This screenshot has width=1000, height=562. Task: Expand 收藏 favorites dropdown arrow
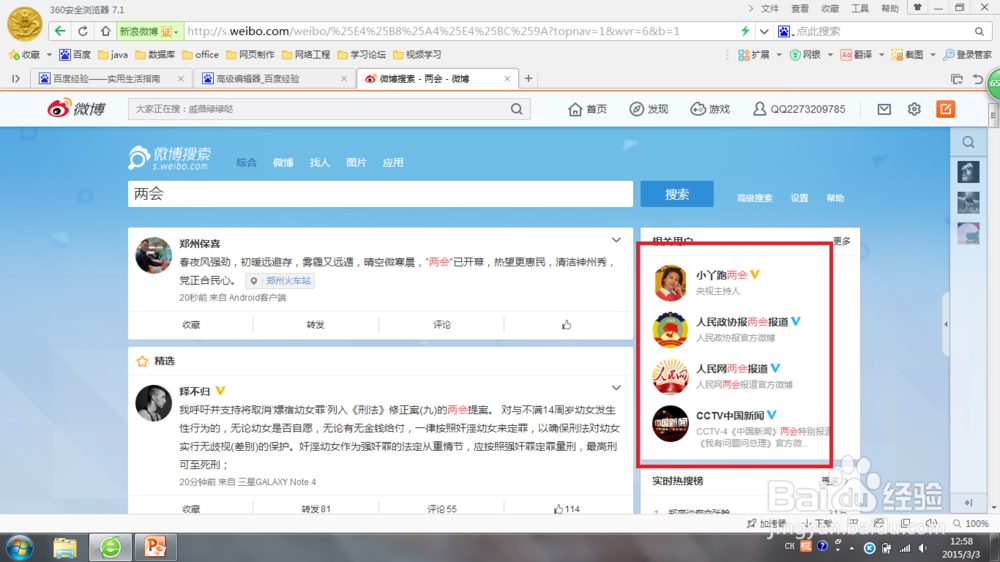49,55
